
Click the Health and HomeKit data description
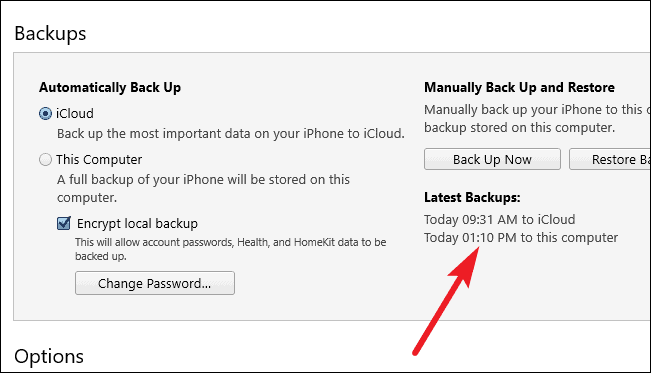230,249
